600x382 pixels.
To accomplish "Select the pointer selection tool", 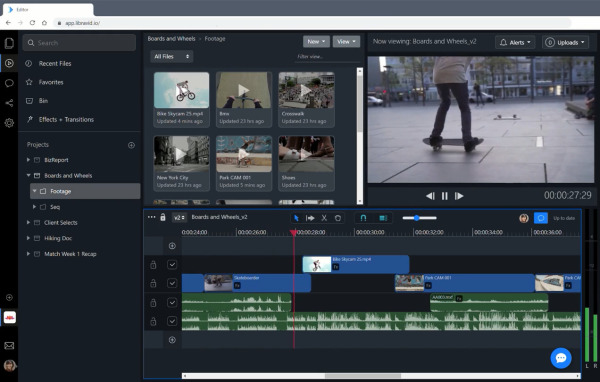I will (296, 218).
